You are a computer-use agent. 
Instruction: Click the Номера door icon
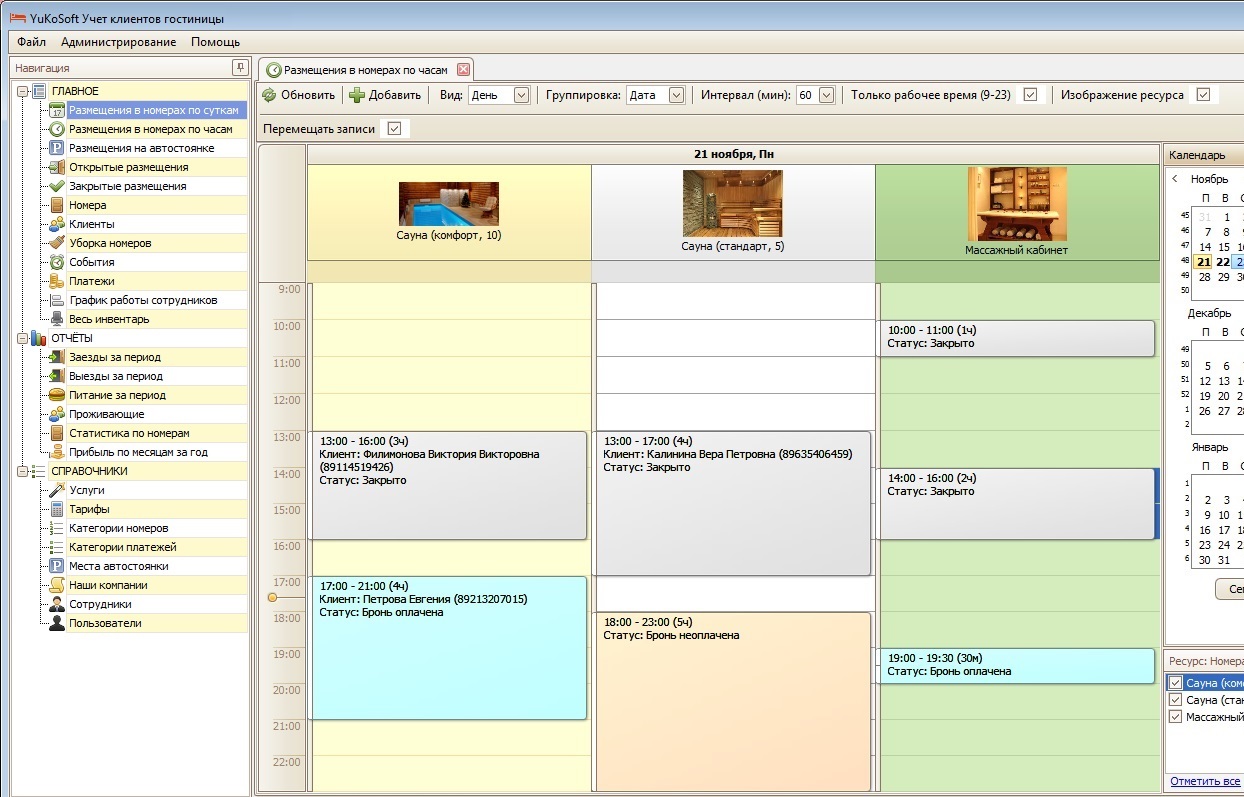point(57,205)
